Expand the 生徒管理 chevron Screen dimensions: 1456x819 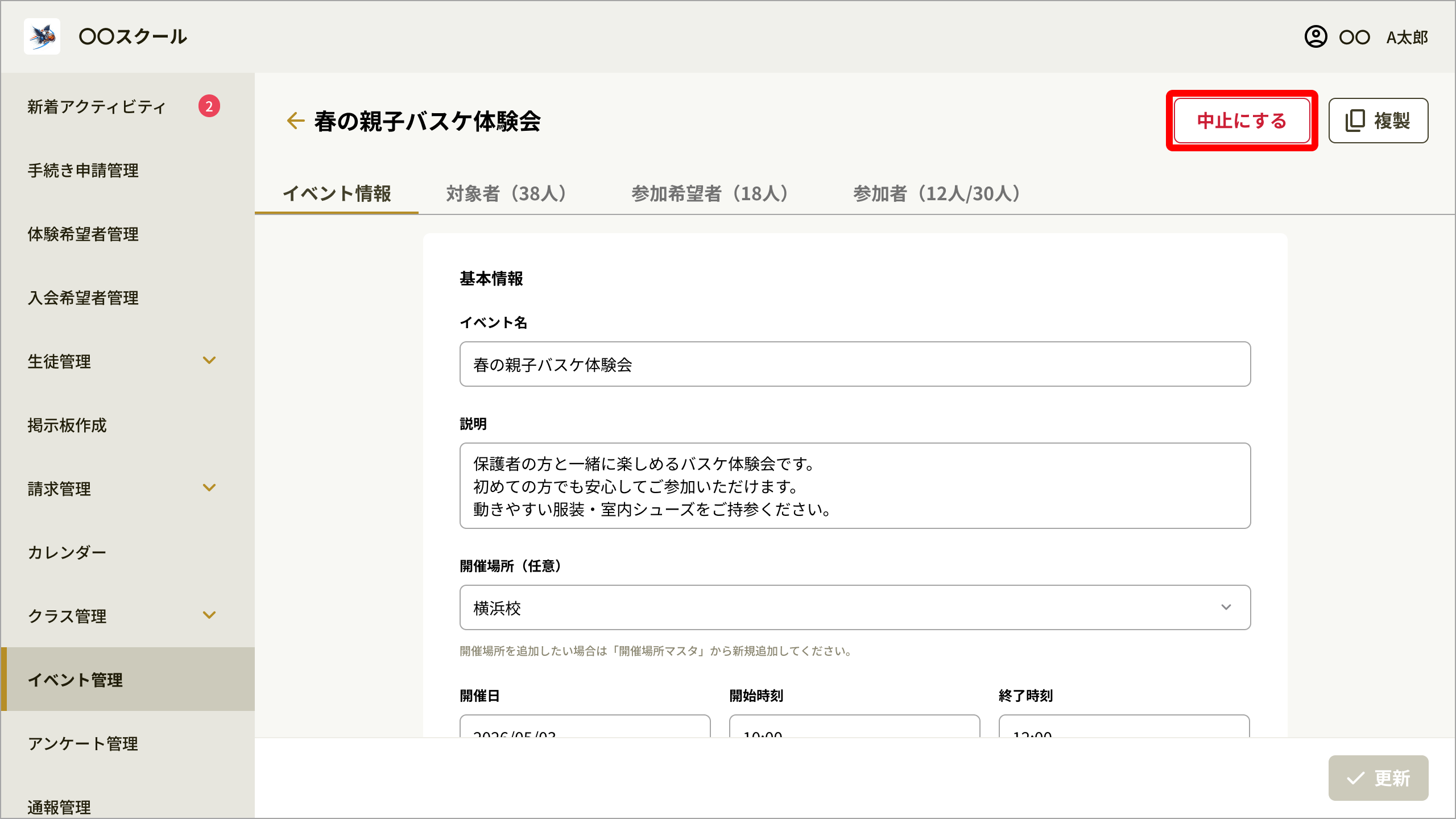pos(209,361)
